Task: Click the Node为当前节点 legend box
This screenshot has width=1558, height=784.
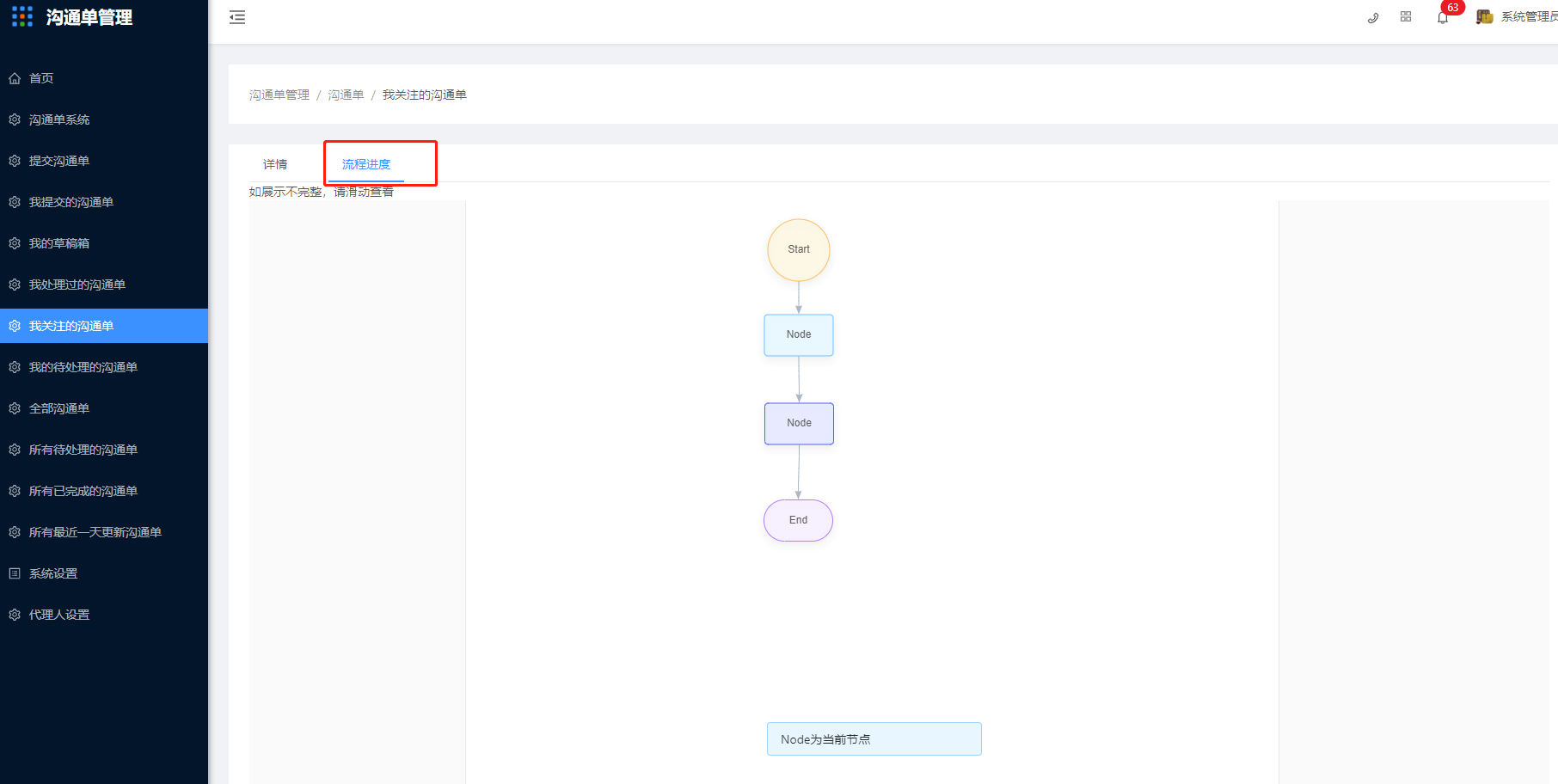Action: point(874,739)
